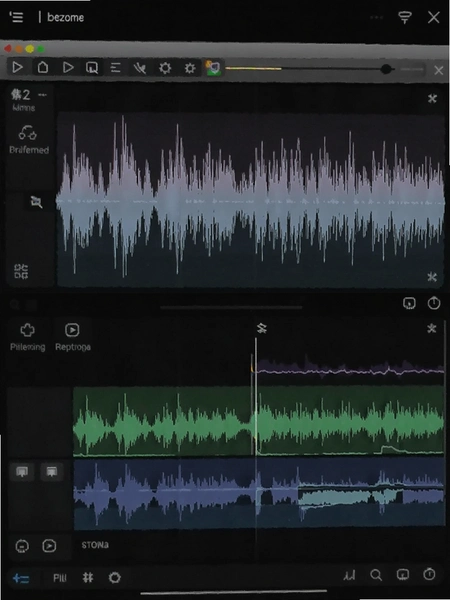Toggle the muted microphone icon in toolbar
Image resolution: width=450 pixels, height=600 pixels.
pos(140,68)
